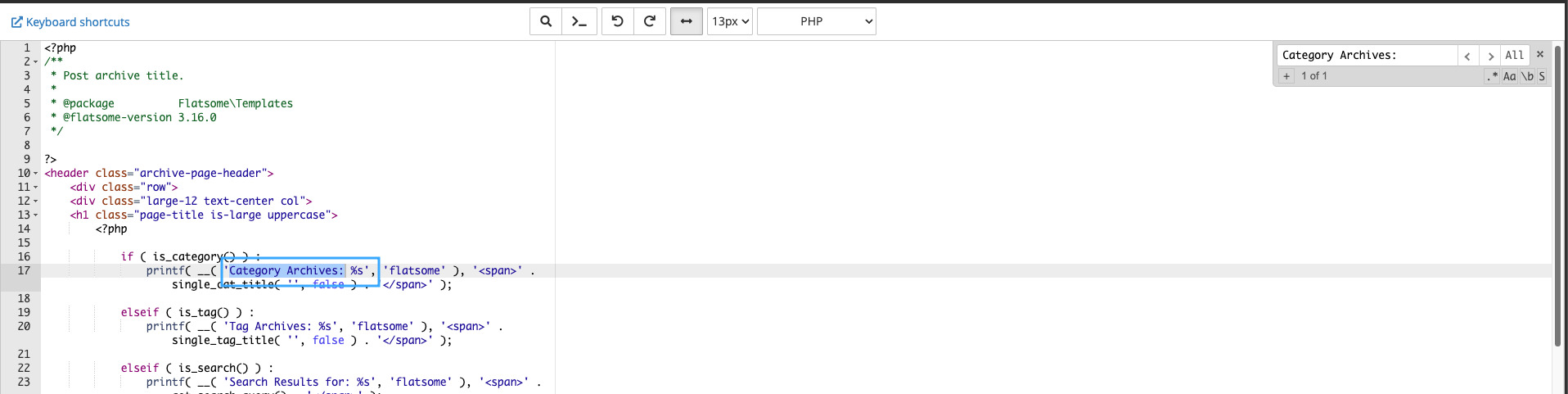Fold the row div at line 11

tap(35, 187)
